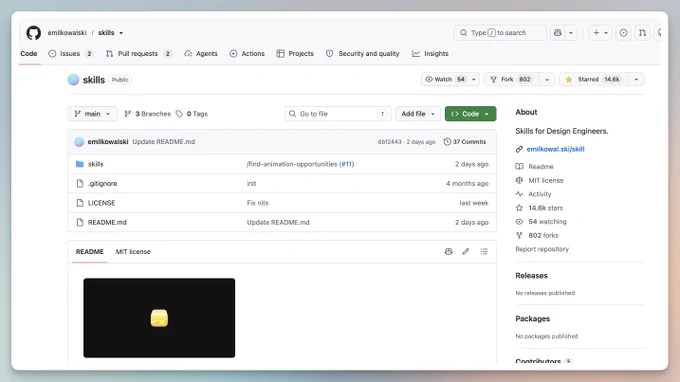Open the Copilot chat icon in header

pyautogui.click(x=558, y=33)
